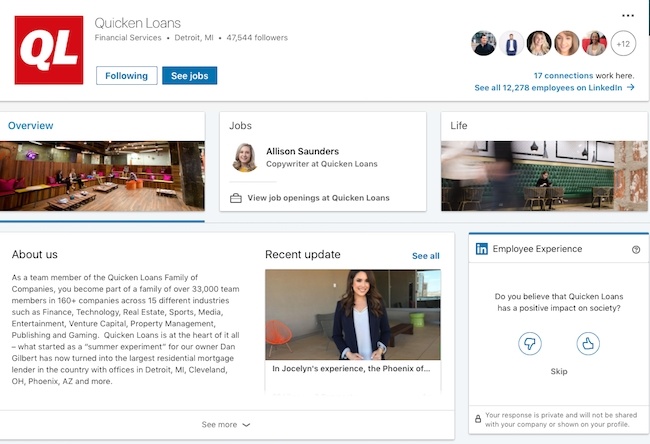This screenshot has height=444, width=650.
Task: Click the briefcase icon beside job openings
Action: point(236,198)
